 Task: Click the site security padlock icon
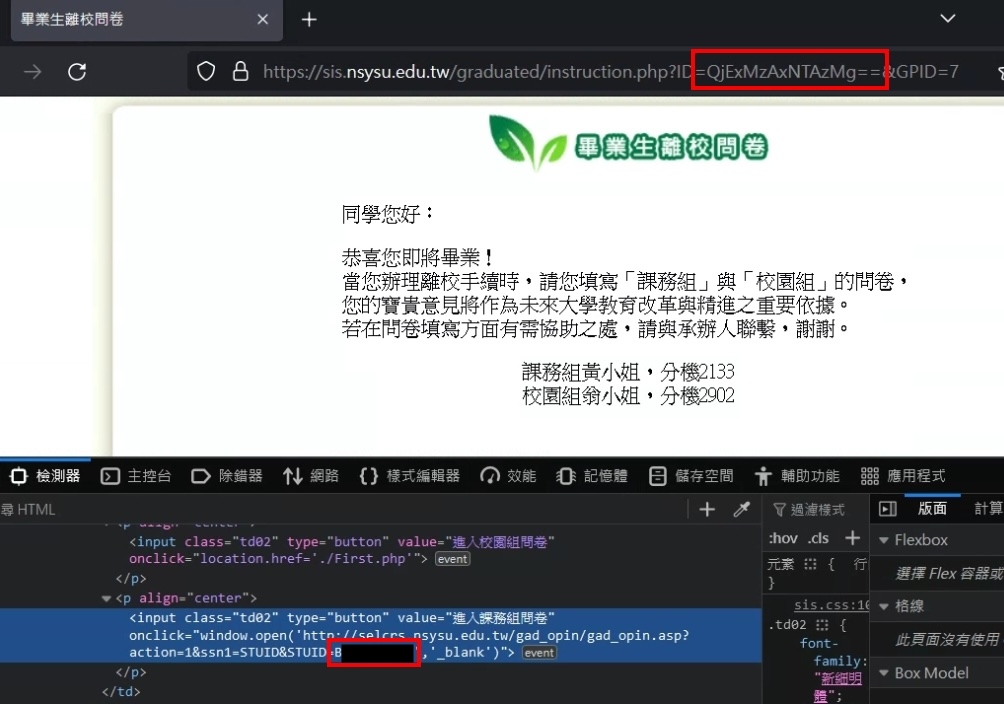pyautogui.click(x=240, y=71)
